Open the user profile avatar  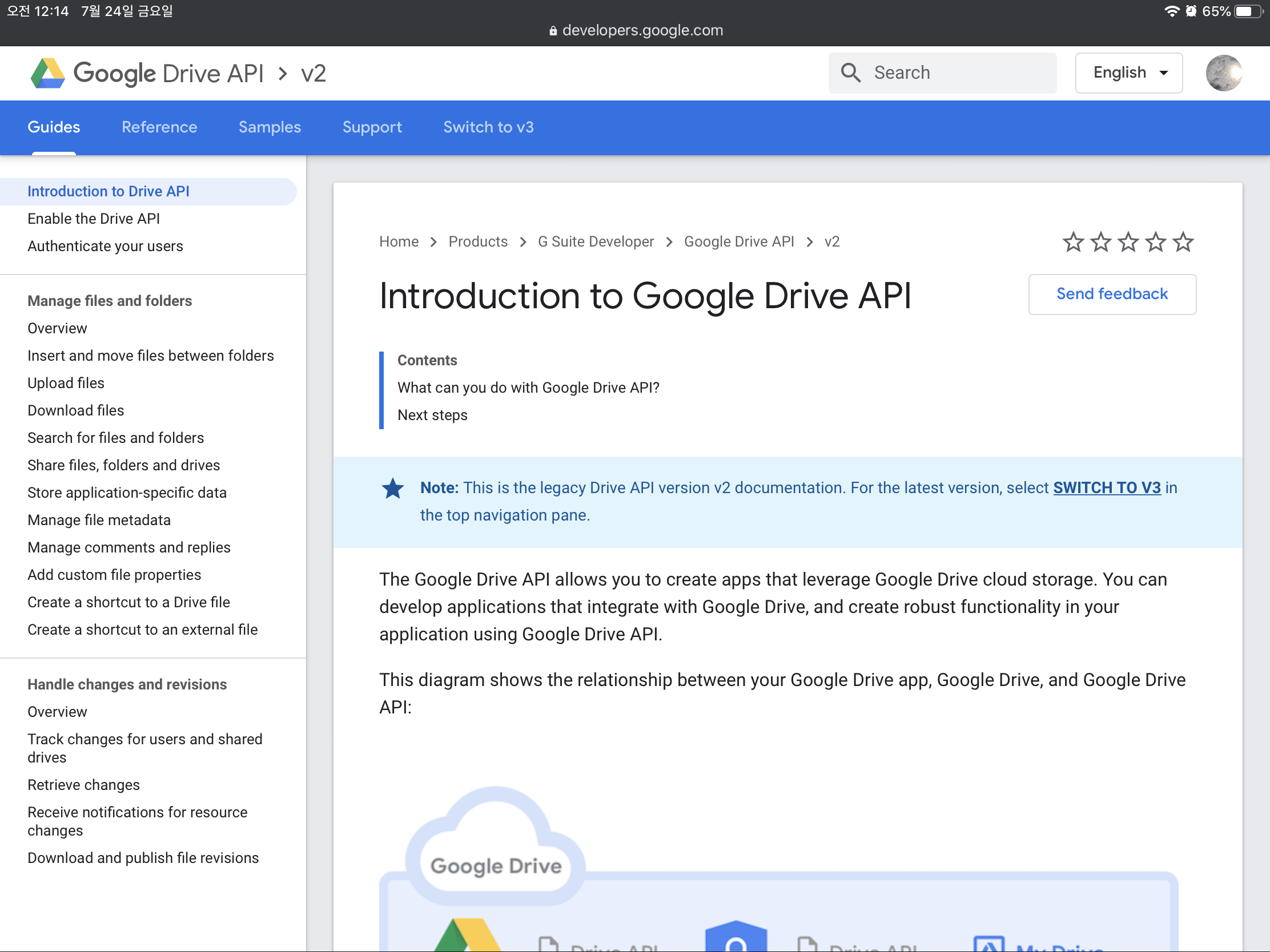1224,73
